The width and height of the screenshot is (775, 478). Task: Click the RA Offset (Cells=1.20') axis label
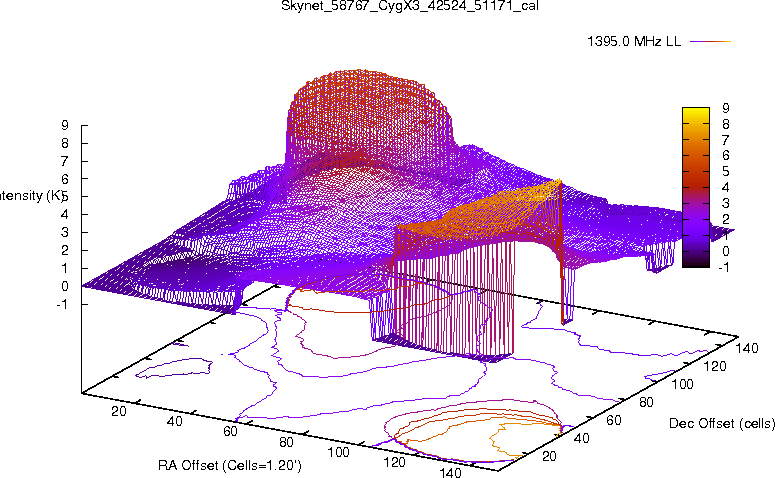click(x=230, y=465)
